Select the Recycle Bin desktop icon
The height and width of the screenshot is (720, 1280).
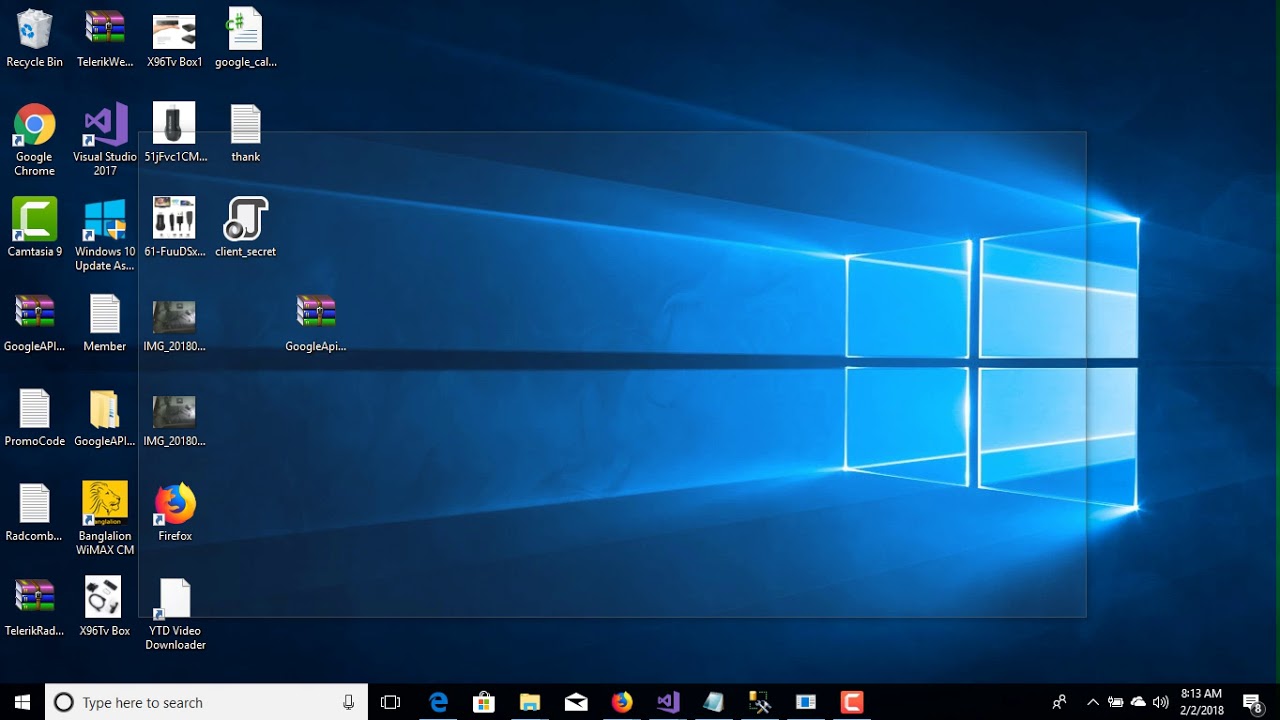[x=34, y=39]
